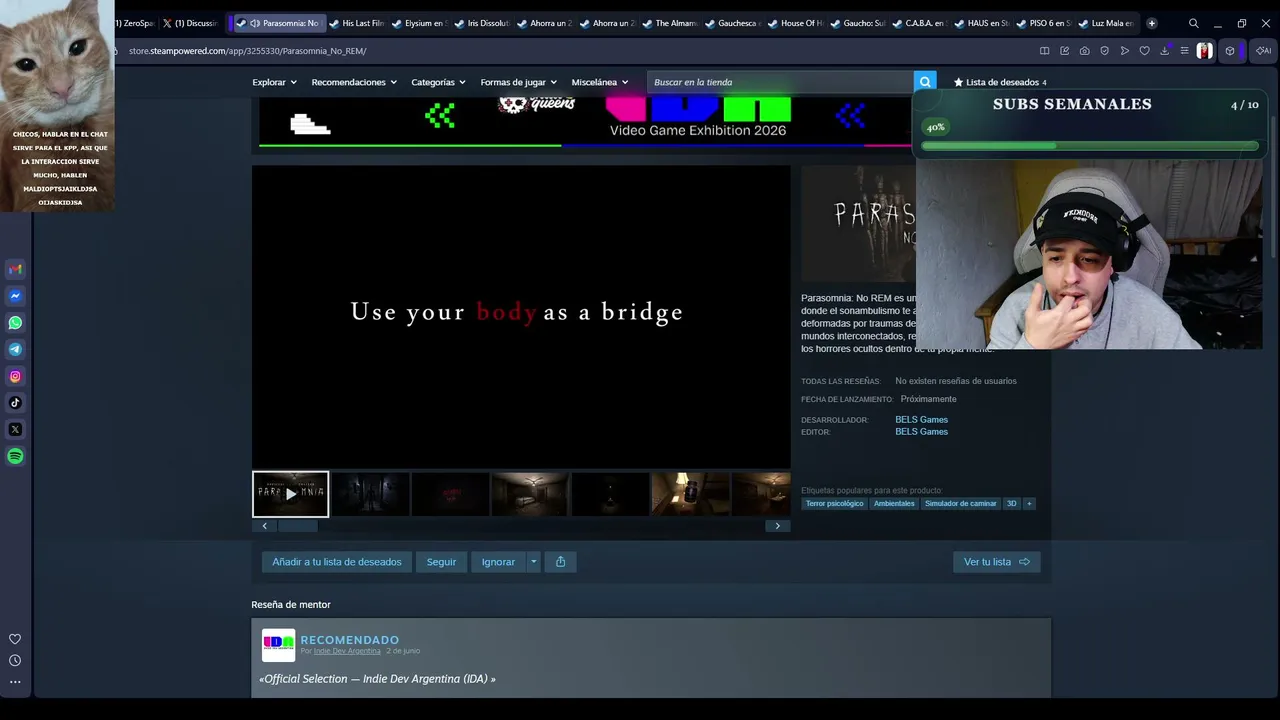Open the BELS Games developer link
This screenshot has height=720, width=1280.
pyautogui.click(x=921, y=420)
